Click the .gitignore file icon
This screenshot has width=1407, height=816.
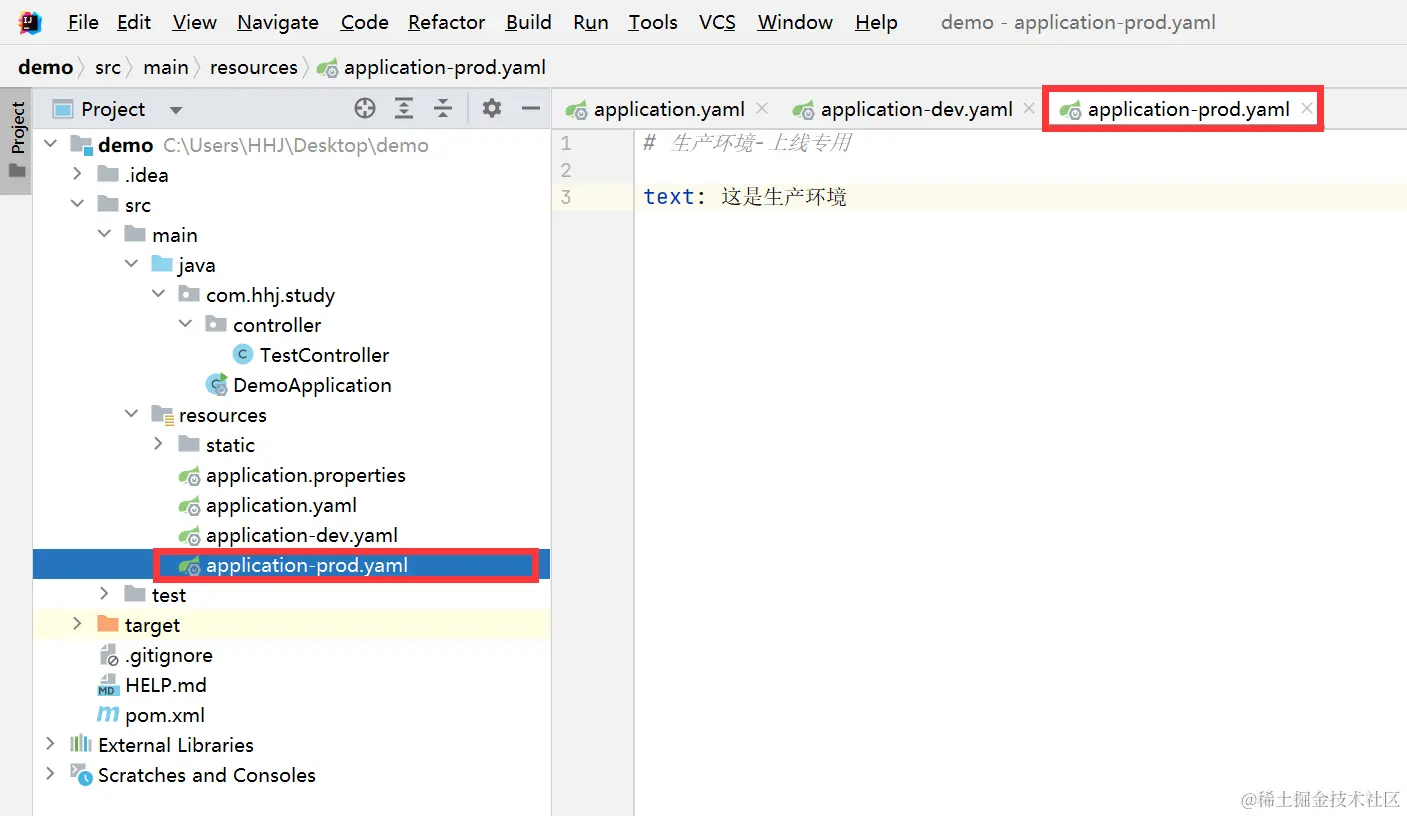pyautogui.click(x=108, y=655)
